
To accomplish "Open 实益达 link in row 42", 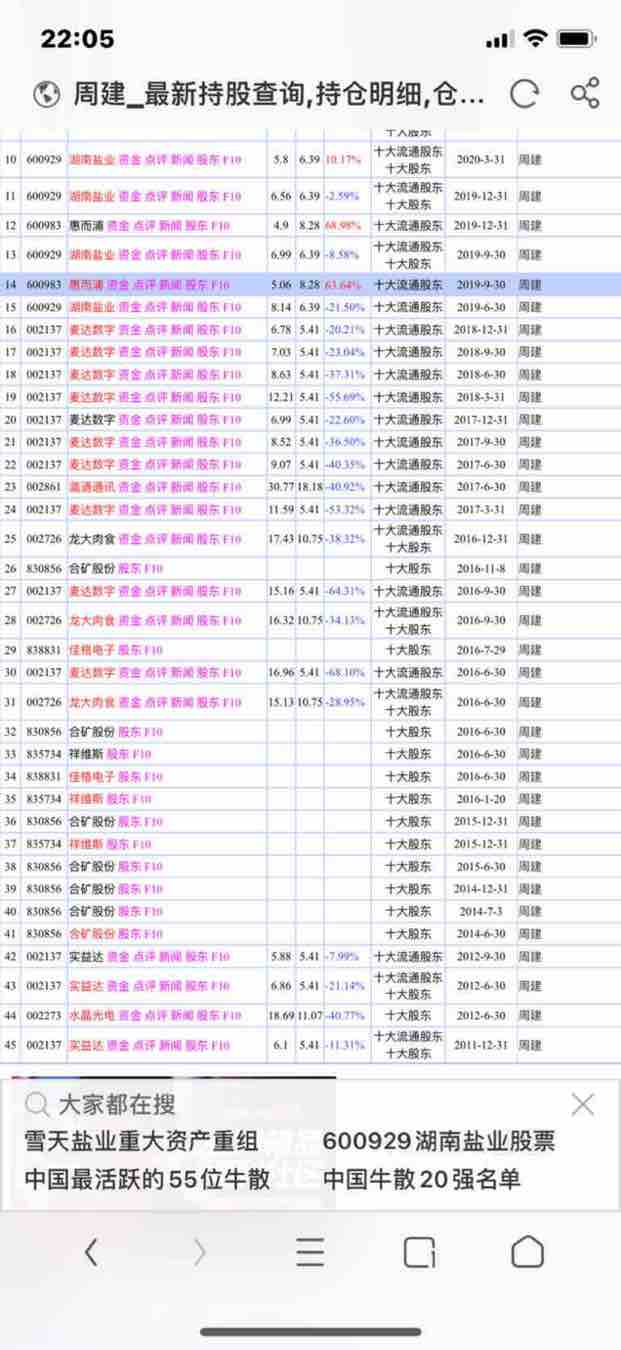I will point(85,957).
